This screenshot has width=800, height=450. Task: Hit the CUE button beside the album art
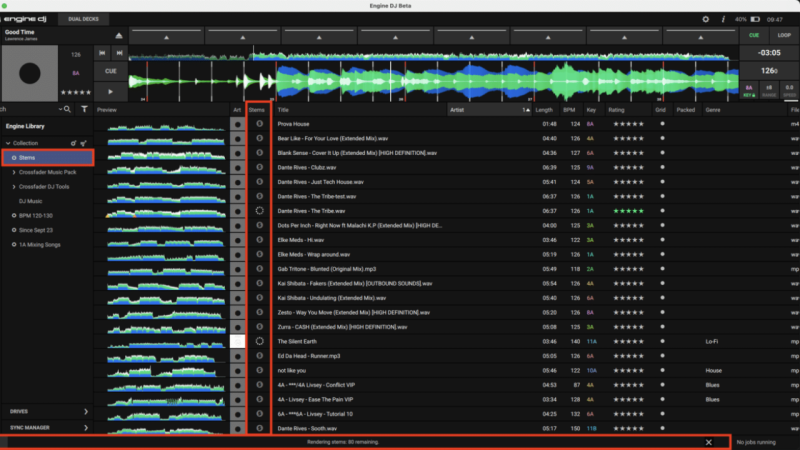point(111,71)
